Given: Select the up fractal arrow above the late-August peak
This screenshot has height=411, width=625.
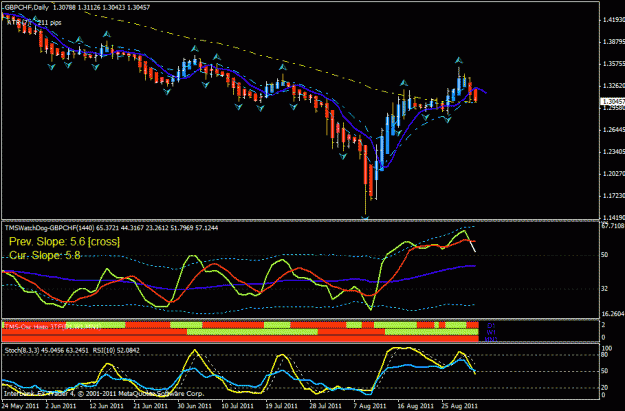Looking at the screenshot, I should [459, 61].
